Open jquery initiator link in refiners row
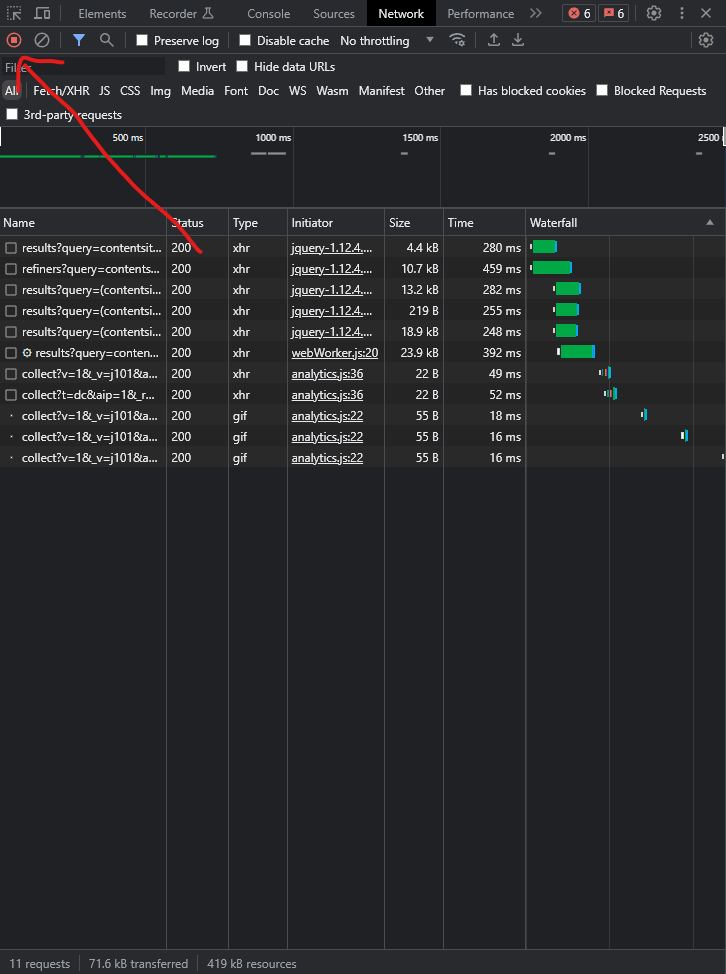This screenshot has height=974, width=726. click(x=332, y=269)
